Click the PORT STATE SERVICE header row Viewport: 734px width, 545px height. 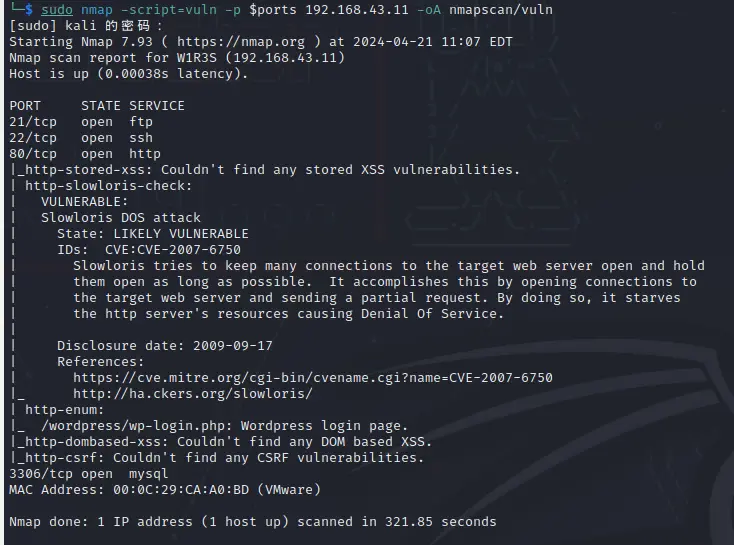pyautogui.click(x=97, y=105)
